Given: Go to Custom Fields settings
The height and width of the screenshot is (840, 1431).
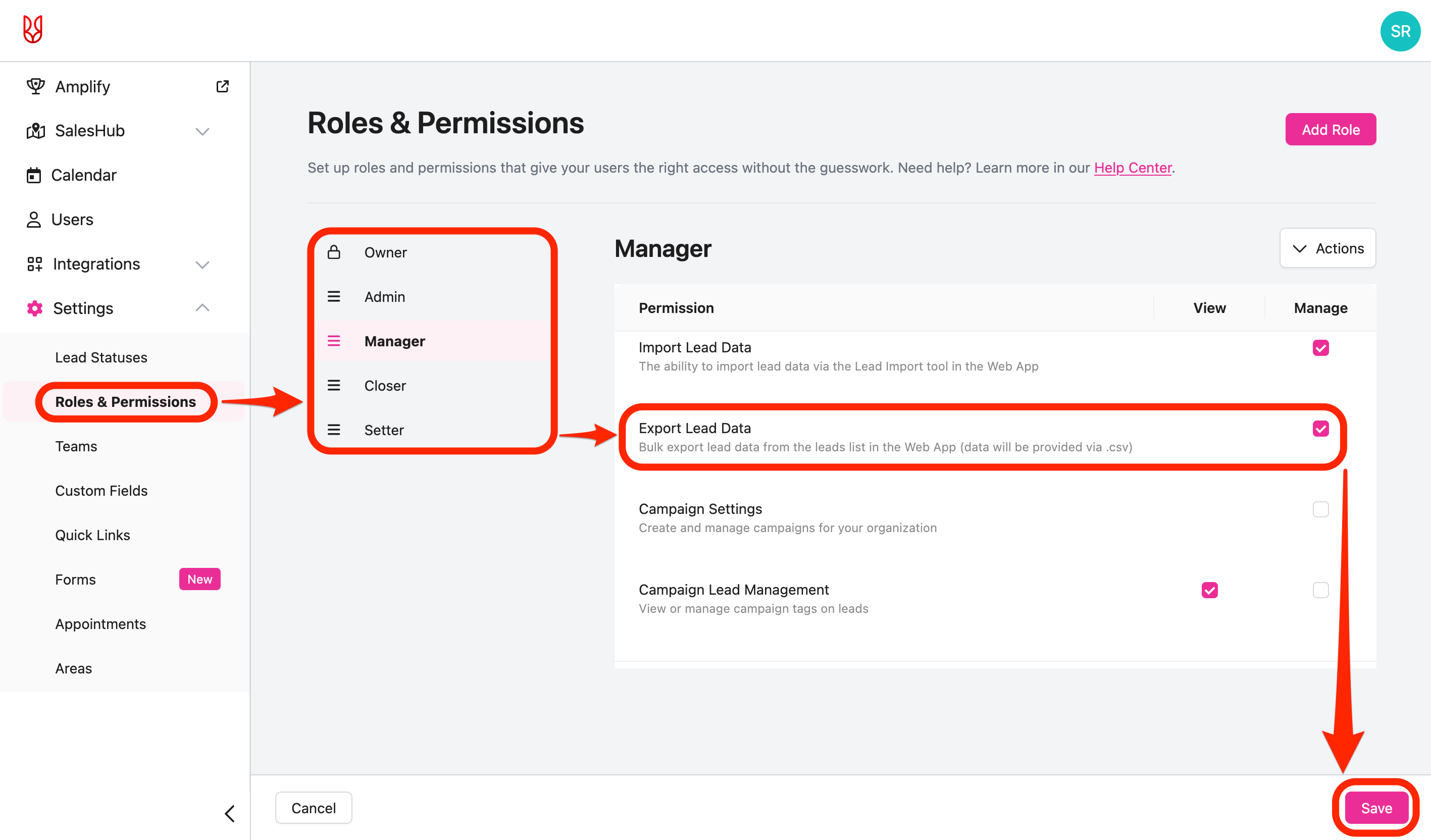Looking at the screenshot, I should pos(101,491).
